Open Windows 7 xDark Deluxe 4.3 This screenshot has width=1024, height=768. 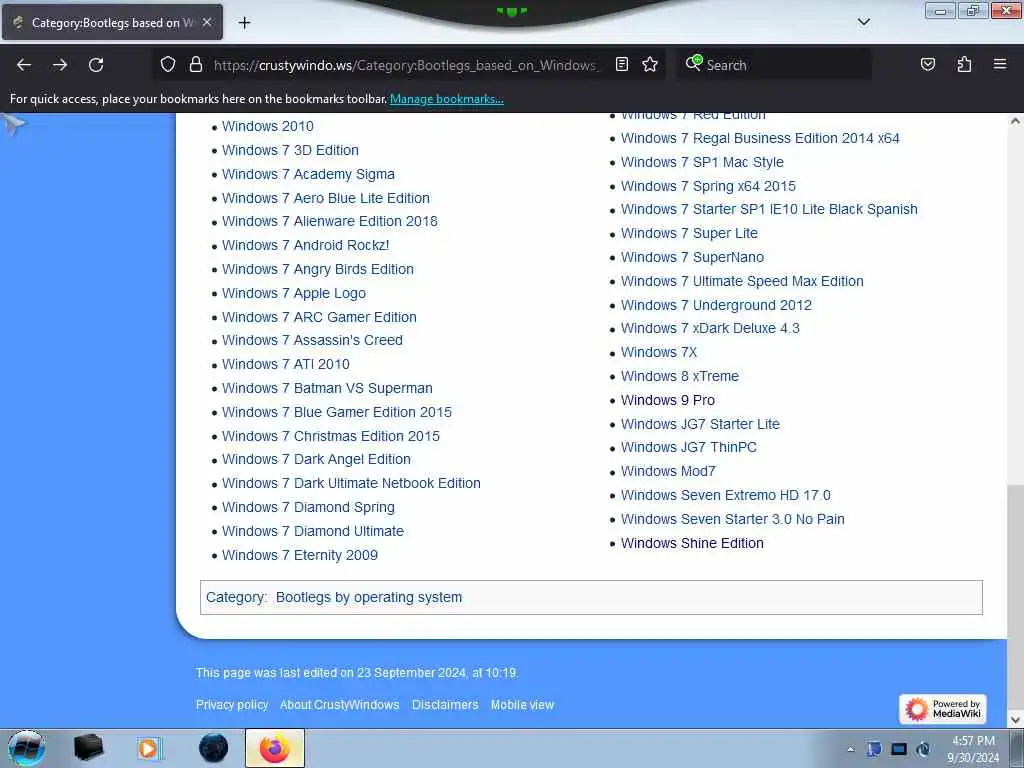coord(711,328)
